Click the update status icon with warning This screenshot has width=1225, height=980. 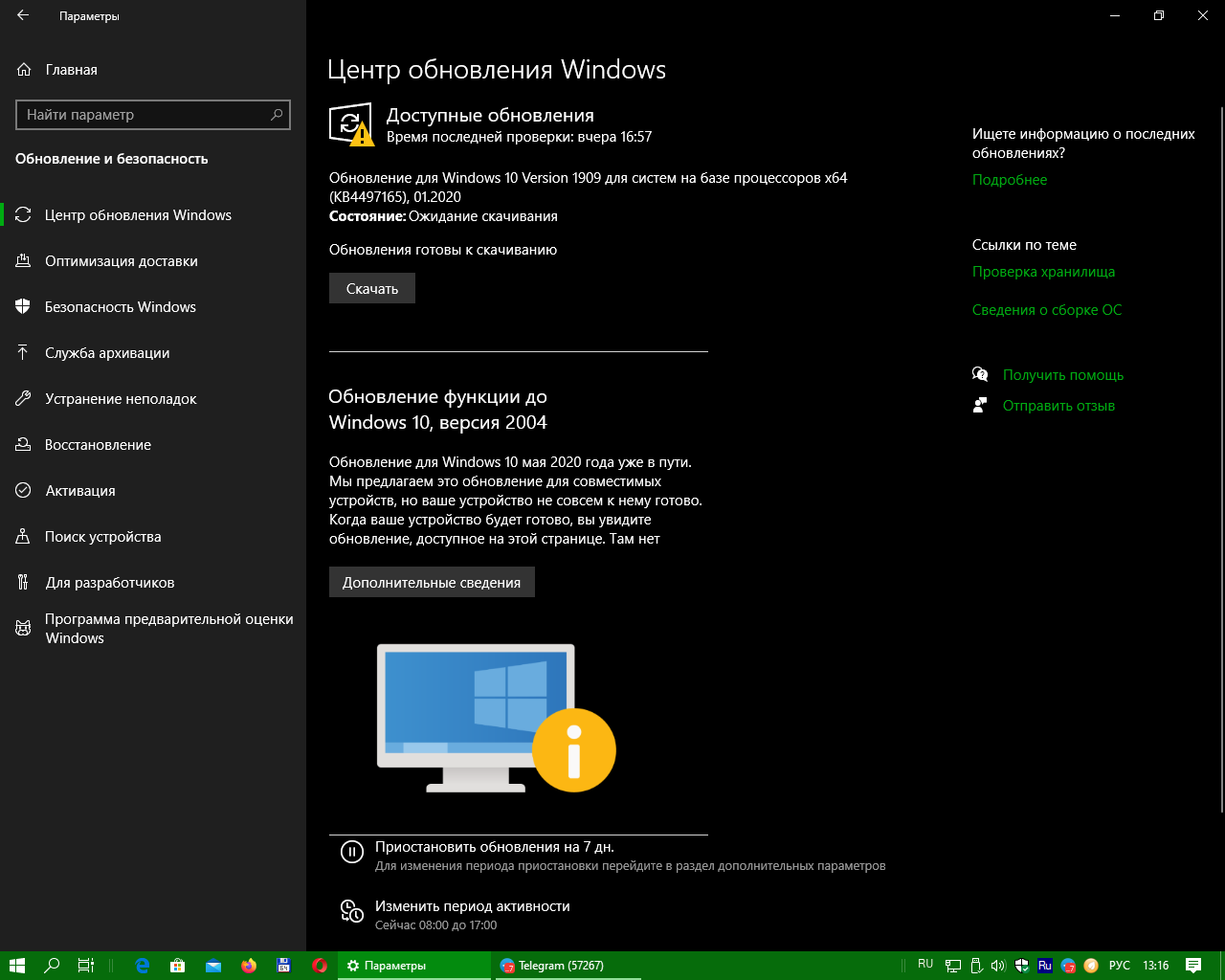pyautogui.click(x=351, y=124)
